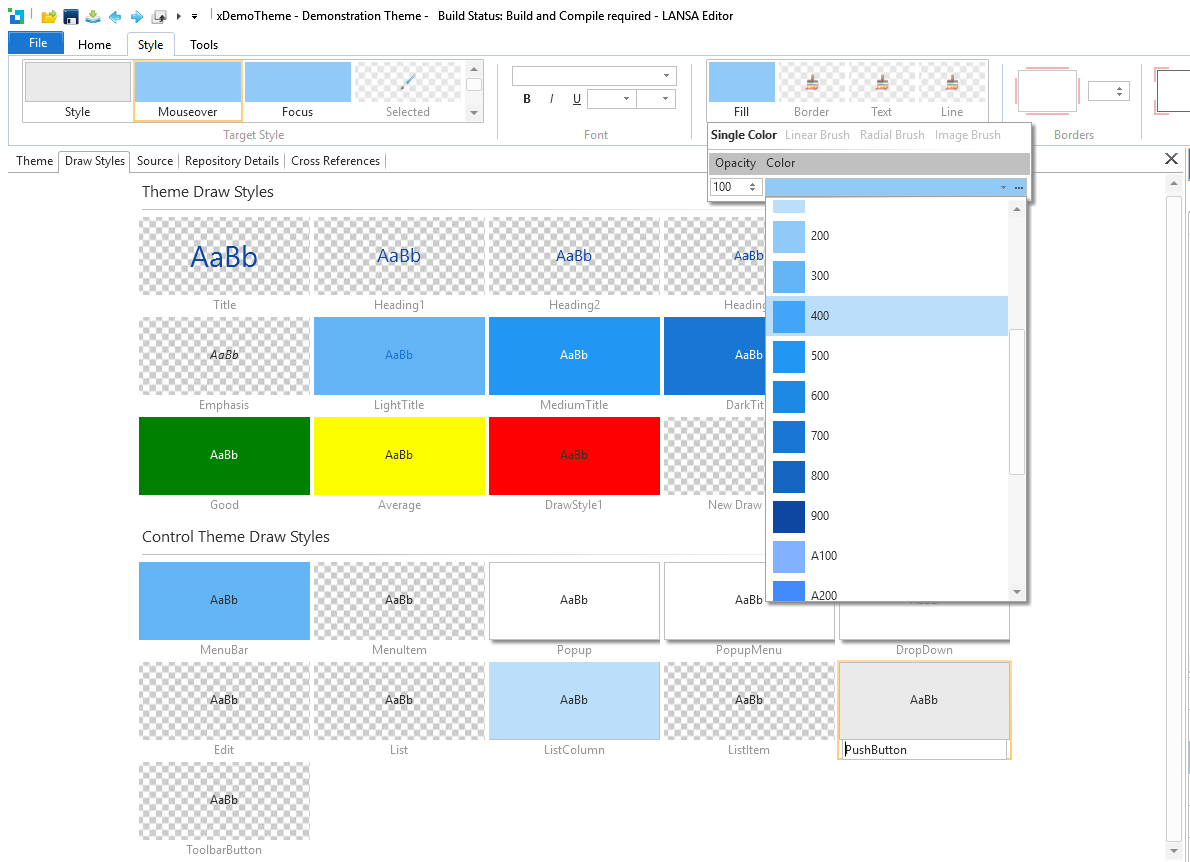The width and height of the screenshot is (1190, 862).
Task: Toggle bold font formatting
Action: click(527, 99)
